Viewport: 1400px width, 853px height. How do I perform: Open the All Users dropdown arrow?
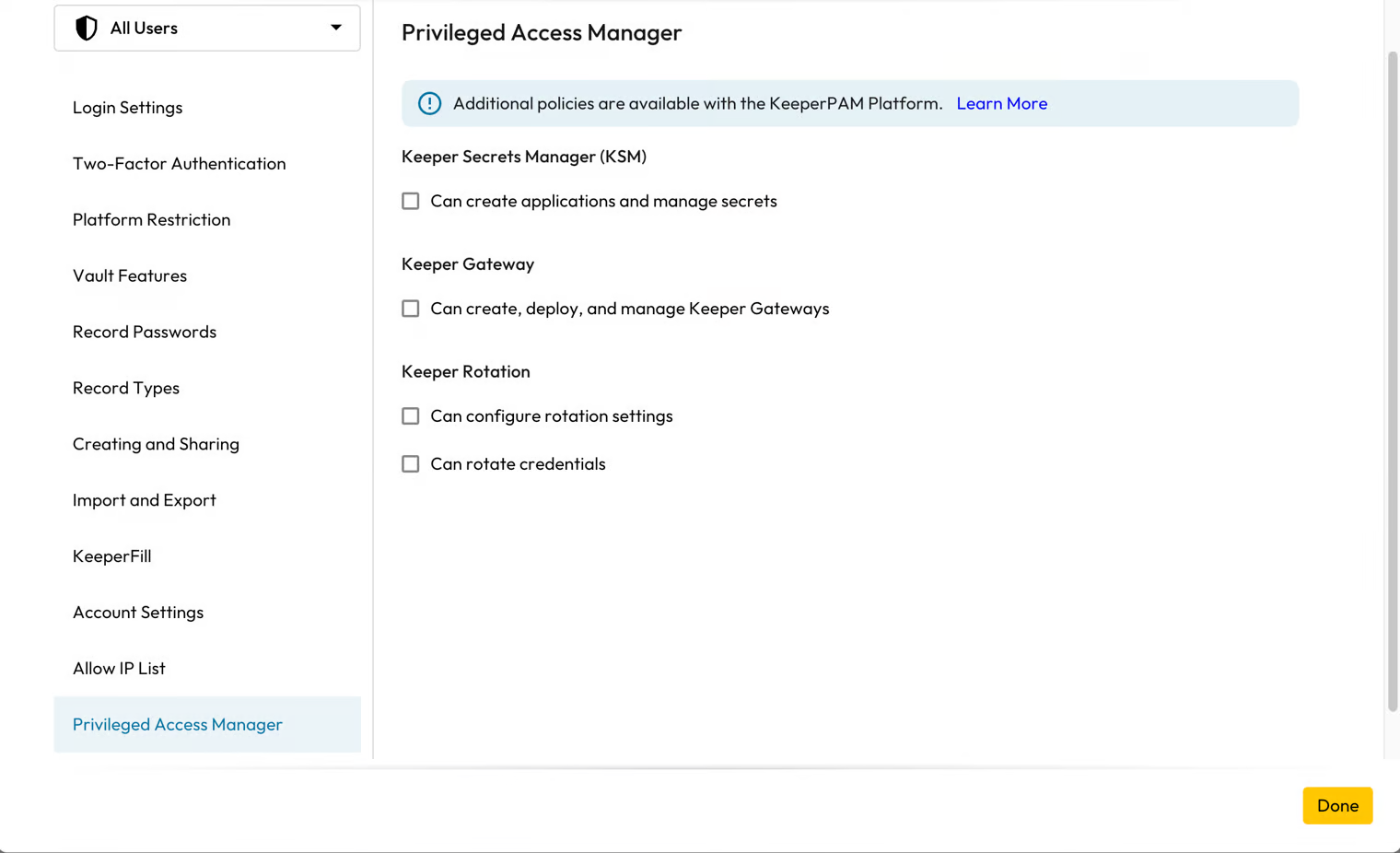[336, 29]
